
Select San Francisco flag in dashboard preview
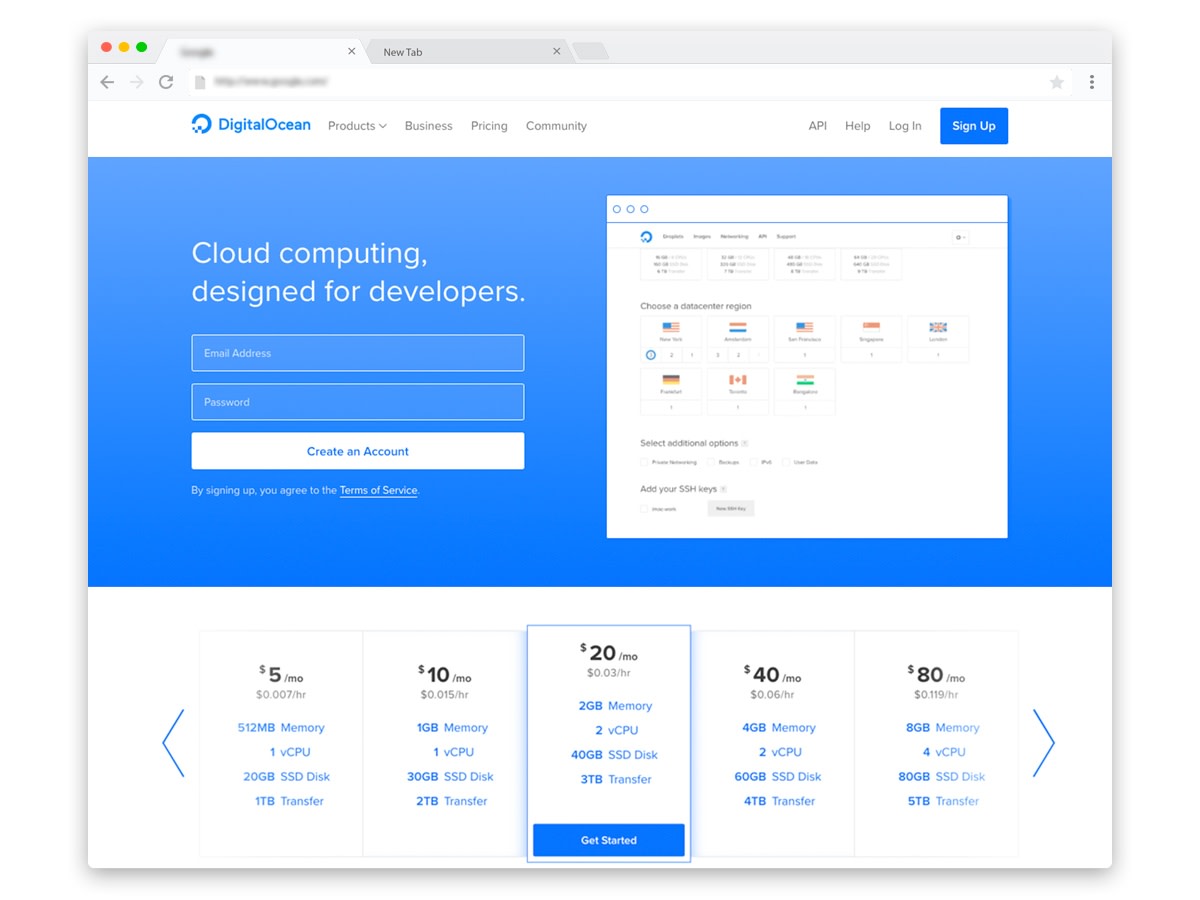click(805, 327)
